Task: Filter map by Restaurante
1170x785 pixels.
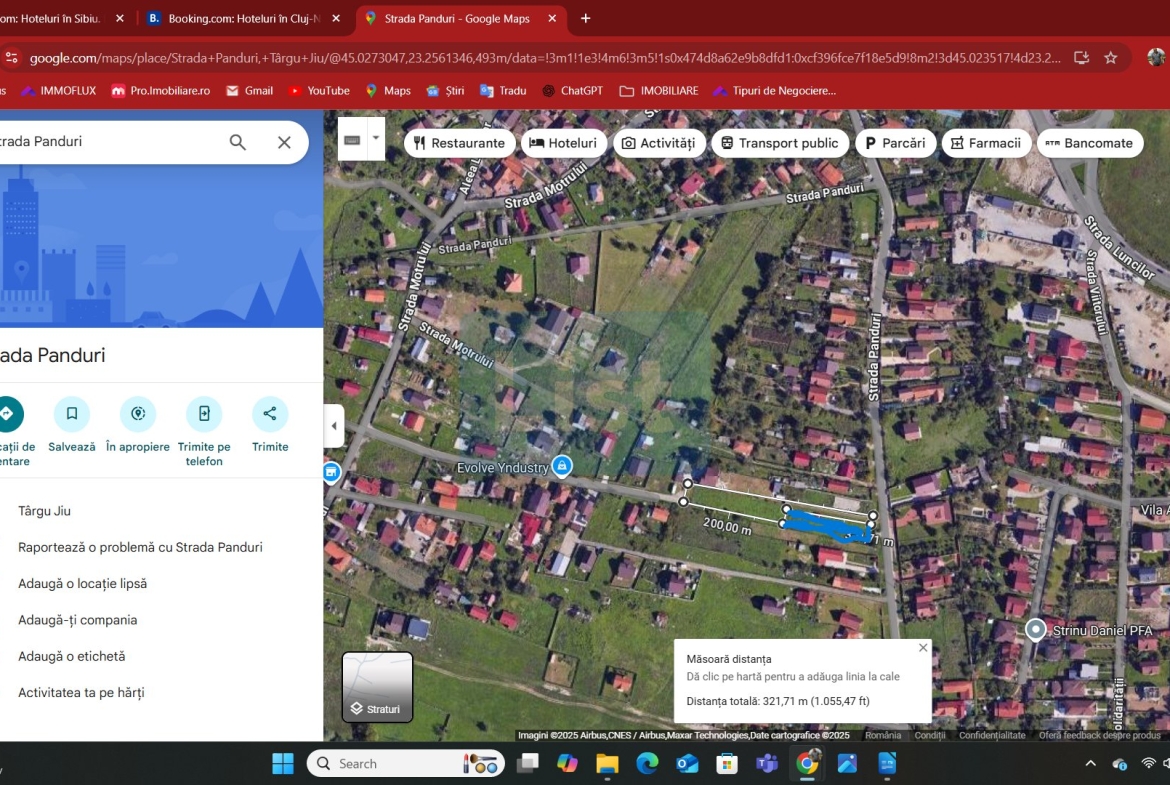Action: point(459,143)
